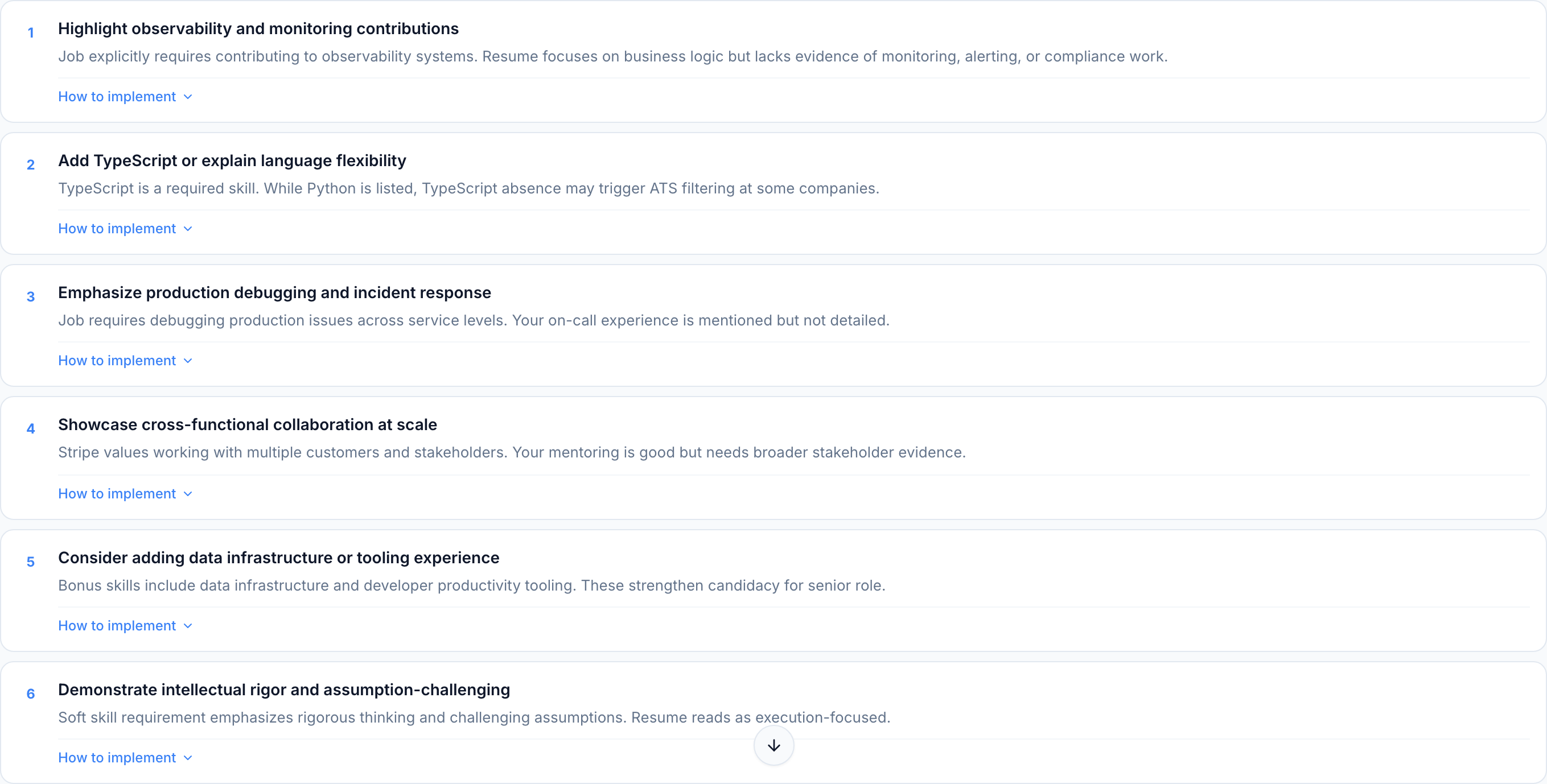1547x784 pixels.
Task: Expand How to implement for intellectual rigor
Action: click(117, 758)
